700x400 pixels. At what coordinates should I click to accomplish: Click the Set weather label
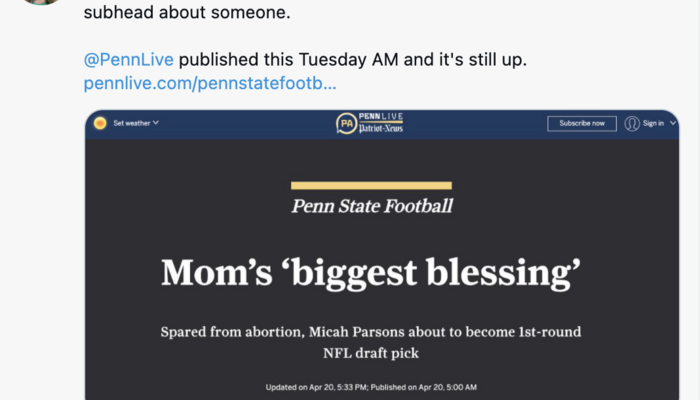(132, 123)
